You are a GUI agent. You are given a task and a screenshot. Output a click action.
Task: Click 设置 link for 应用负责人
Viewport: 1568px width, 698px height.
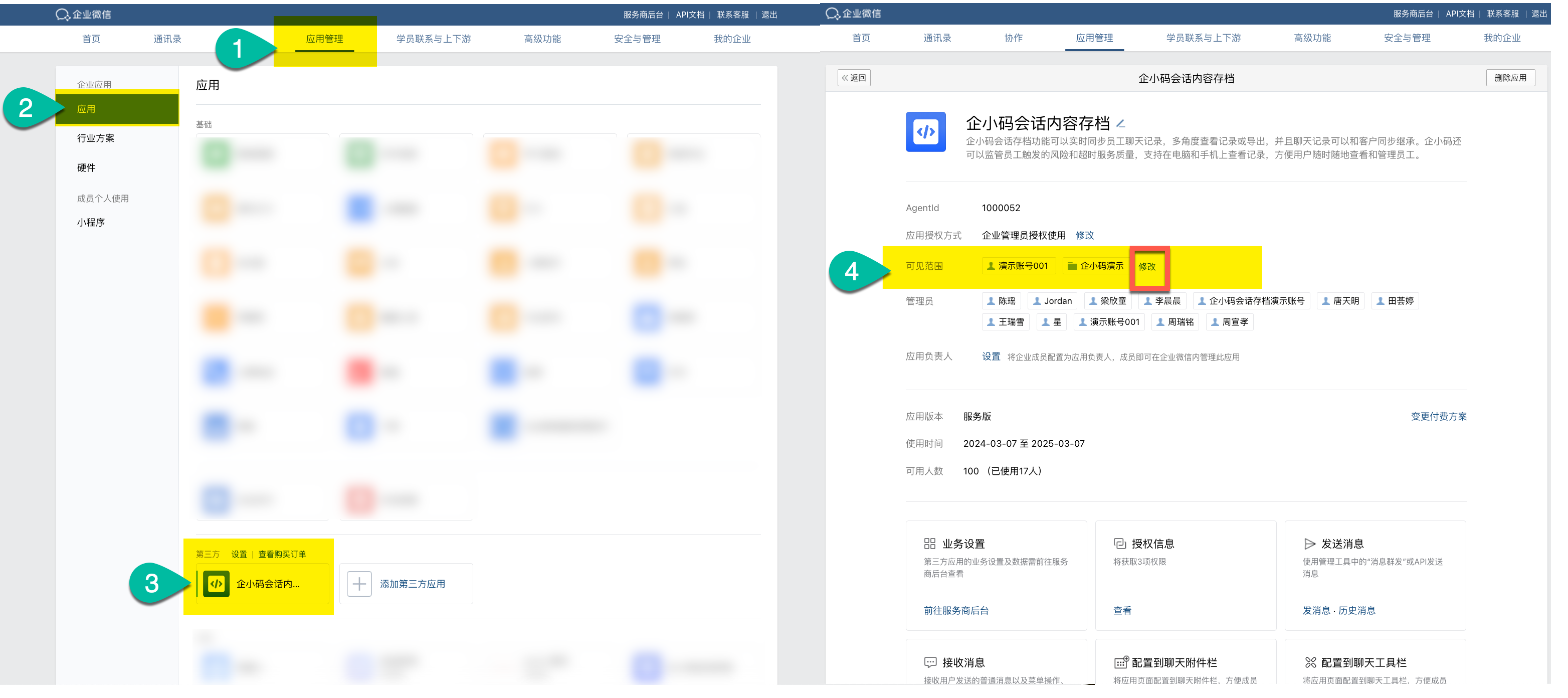[991, 357]
